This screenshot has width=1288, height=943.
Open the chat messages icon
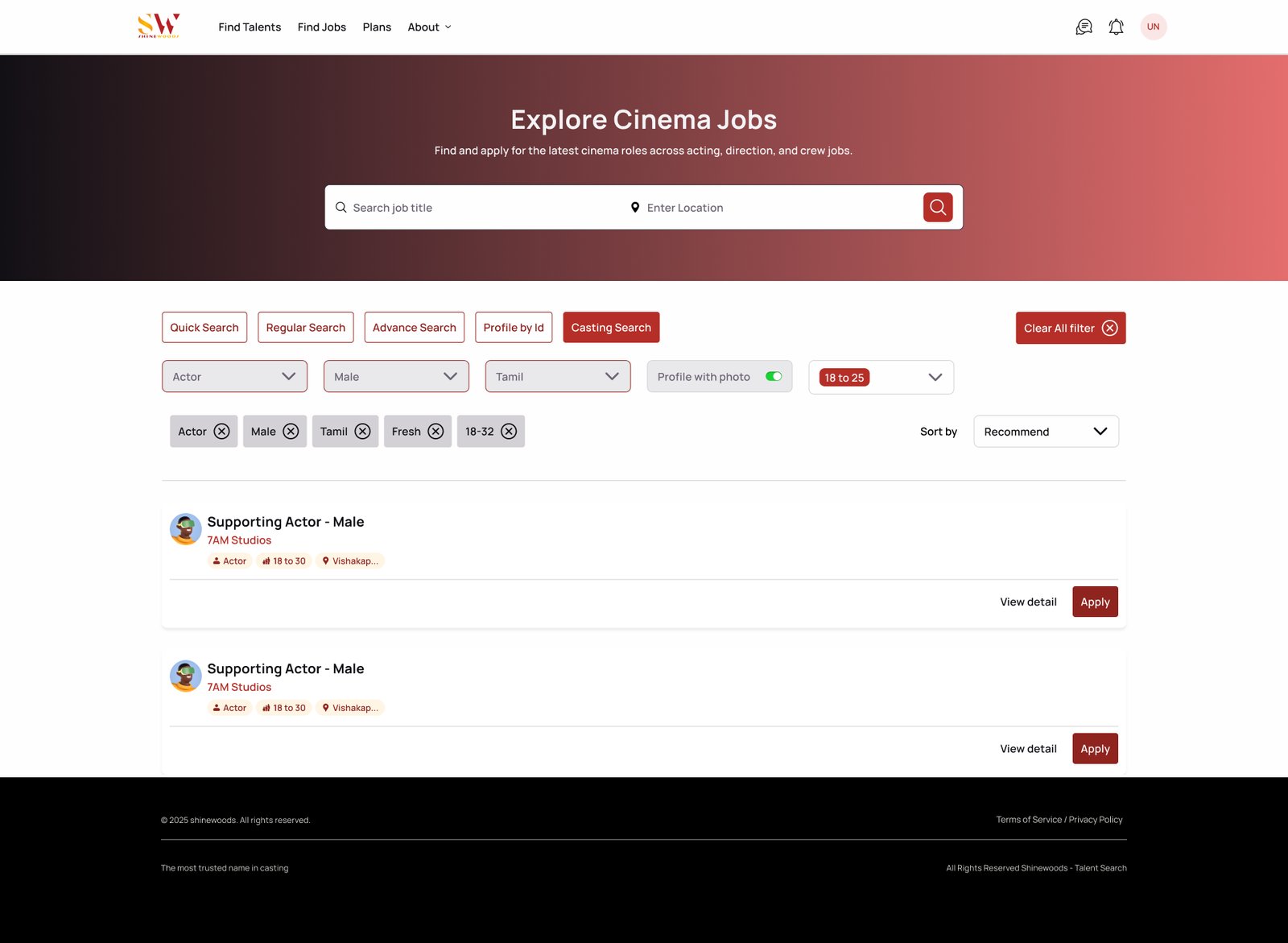click(x=1084, y=27)
